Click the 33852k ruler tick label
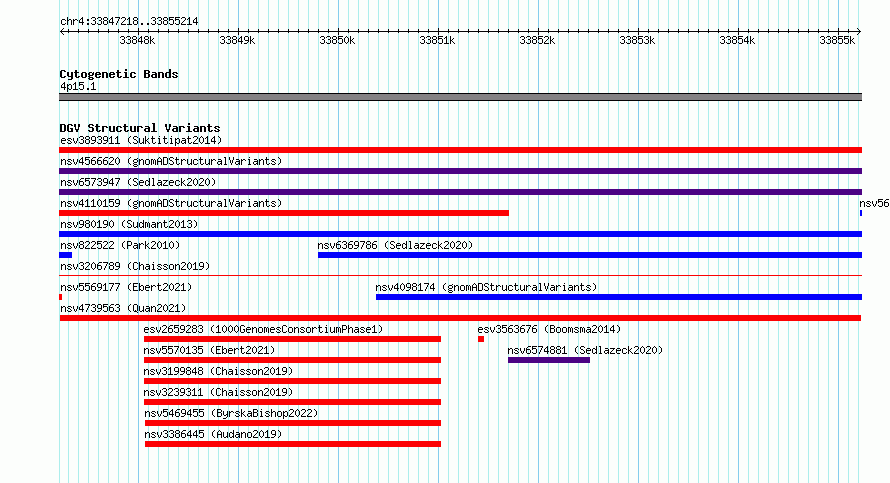Image resolution: width=890 pixels, height=483 pixels. click(537, 40)
